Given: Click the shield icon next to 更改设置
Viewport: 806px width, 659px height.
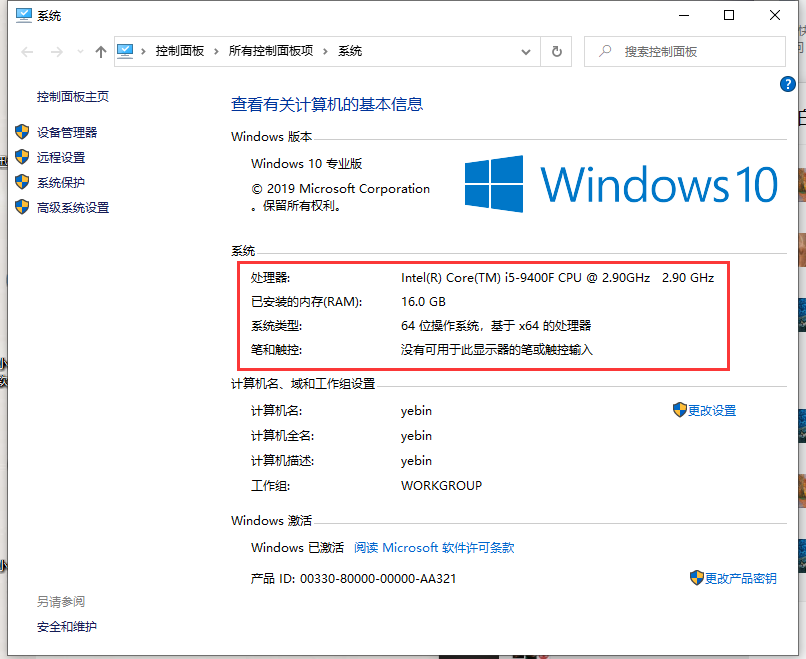Looking at the screenshot, I should [678, 410].
